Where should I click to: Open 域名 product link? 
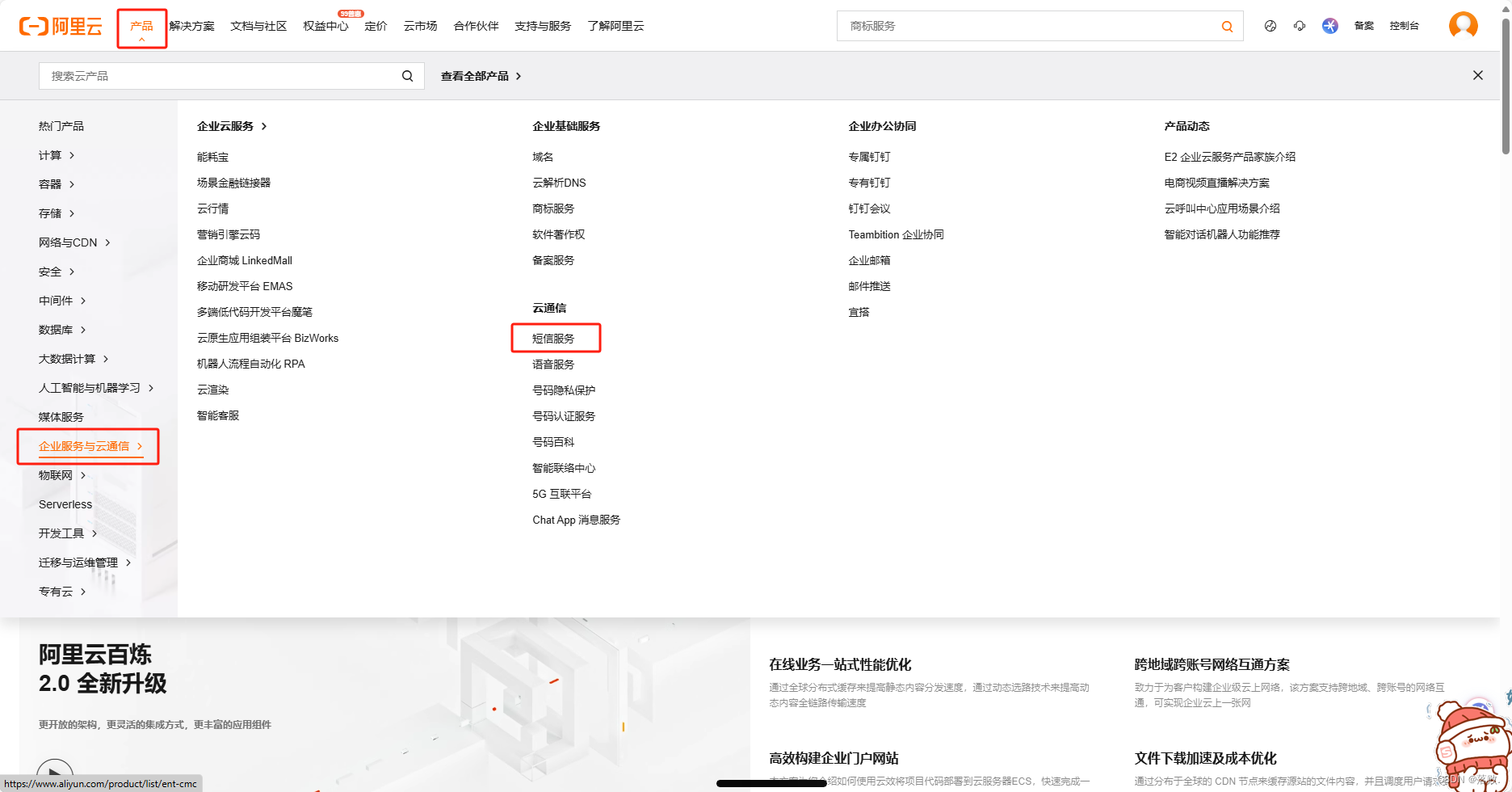(543, 157)
